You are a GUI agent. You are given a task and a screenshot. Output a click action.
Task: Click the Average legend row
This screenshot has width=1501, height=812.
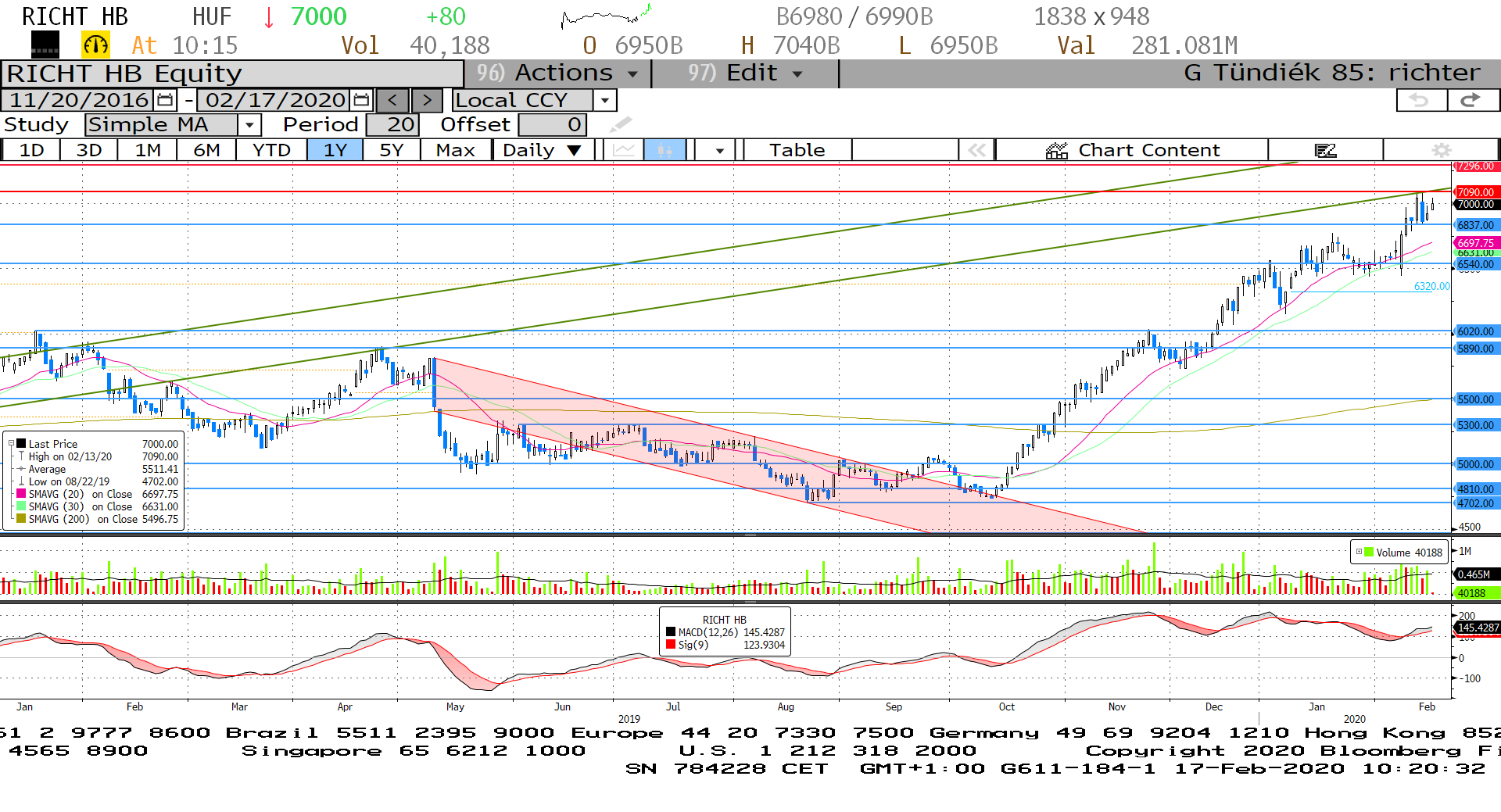pos(96,469)
